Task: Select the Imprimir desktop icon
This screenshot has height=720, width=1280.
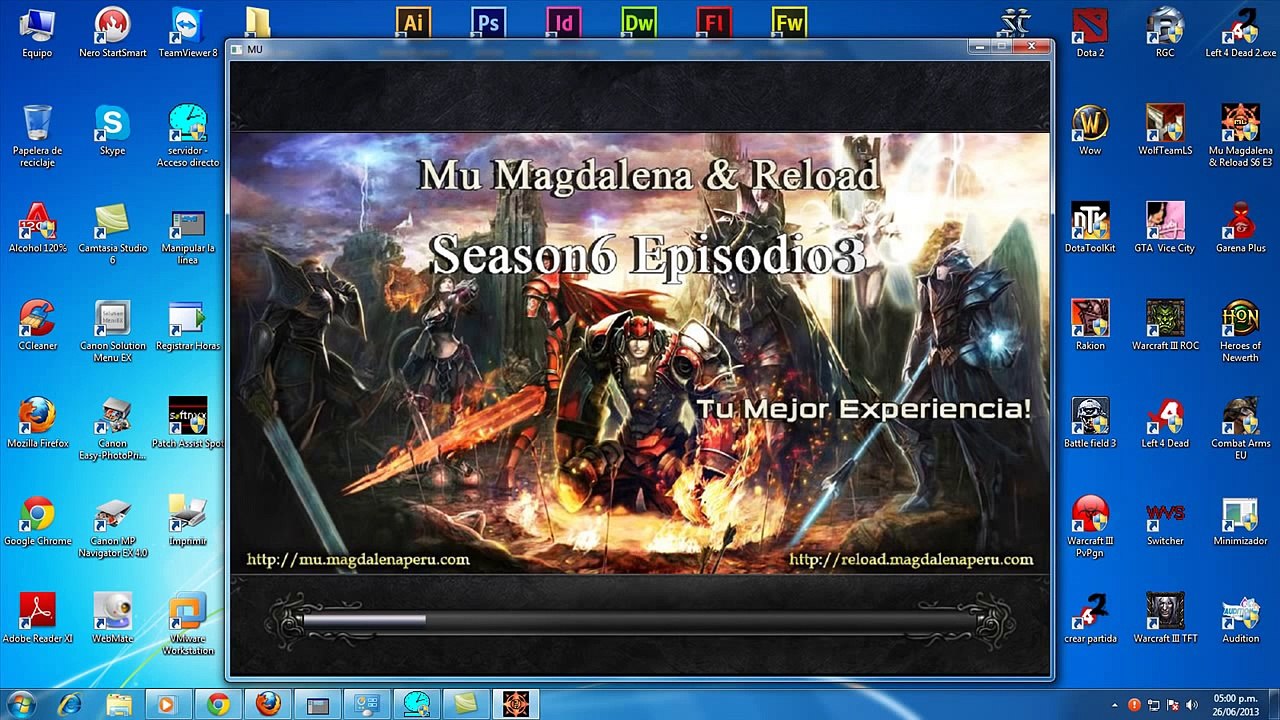Action: tap(187, 521)
